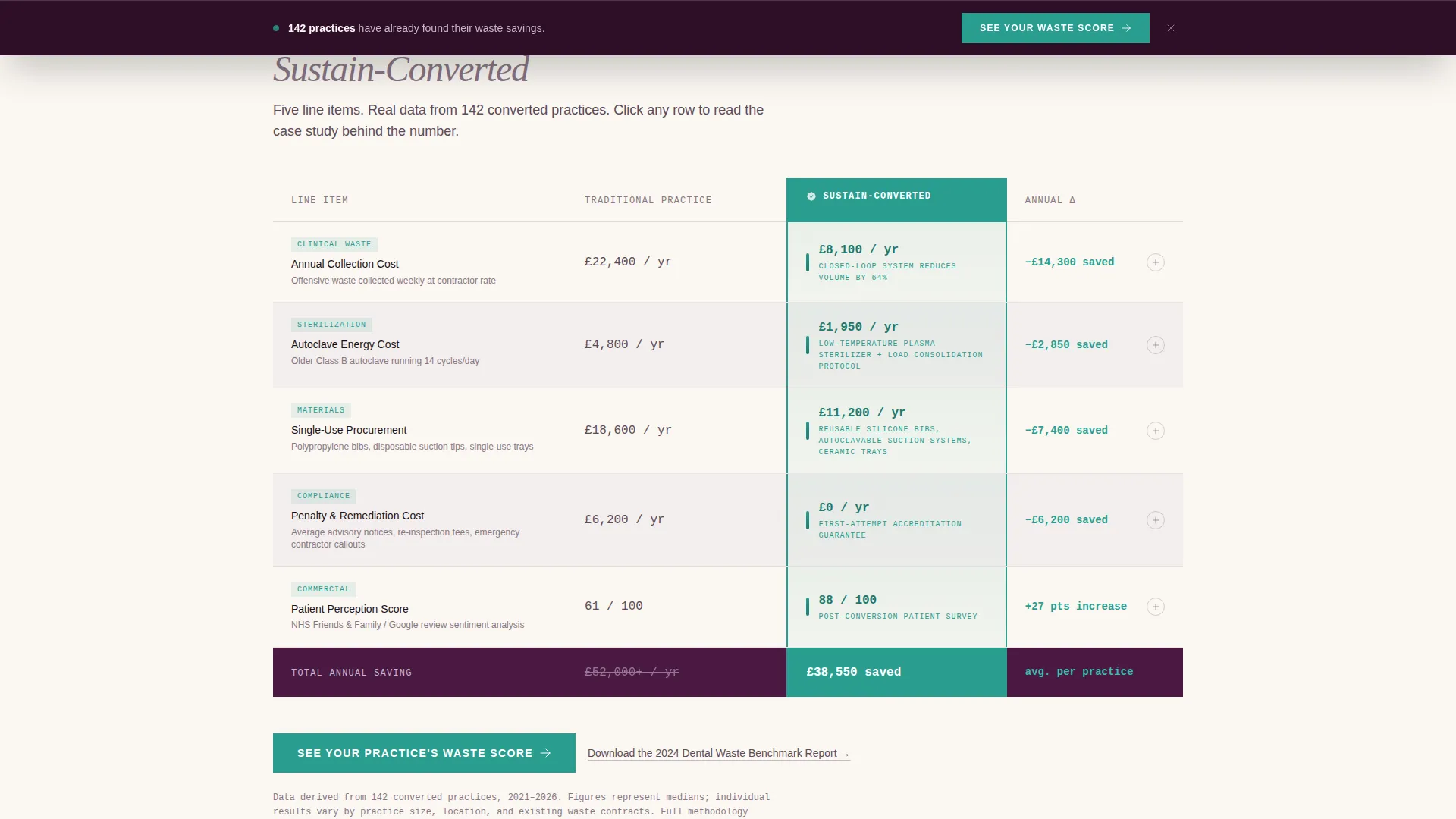Screen dimensions: 1456x819
Task: Click the struck-through £52,000+ / yr total
Action: [x=632, y=672]
